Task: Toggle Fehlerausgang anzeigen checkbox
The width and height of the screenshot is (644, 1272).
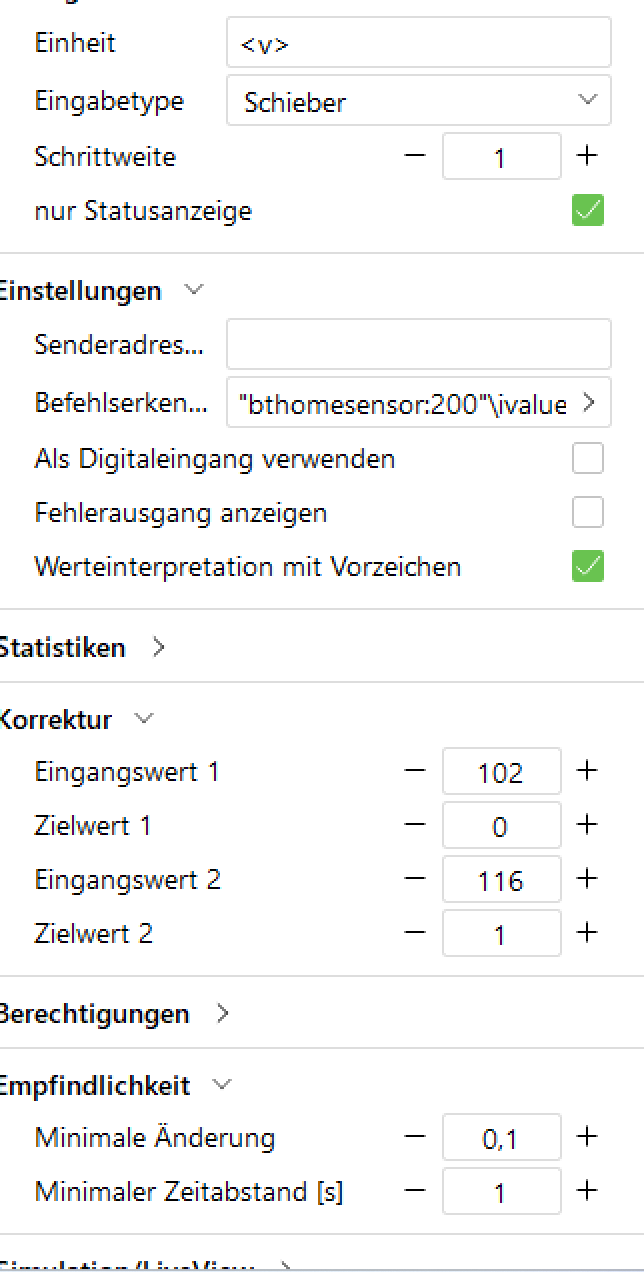Action: point(587,513)
